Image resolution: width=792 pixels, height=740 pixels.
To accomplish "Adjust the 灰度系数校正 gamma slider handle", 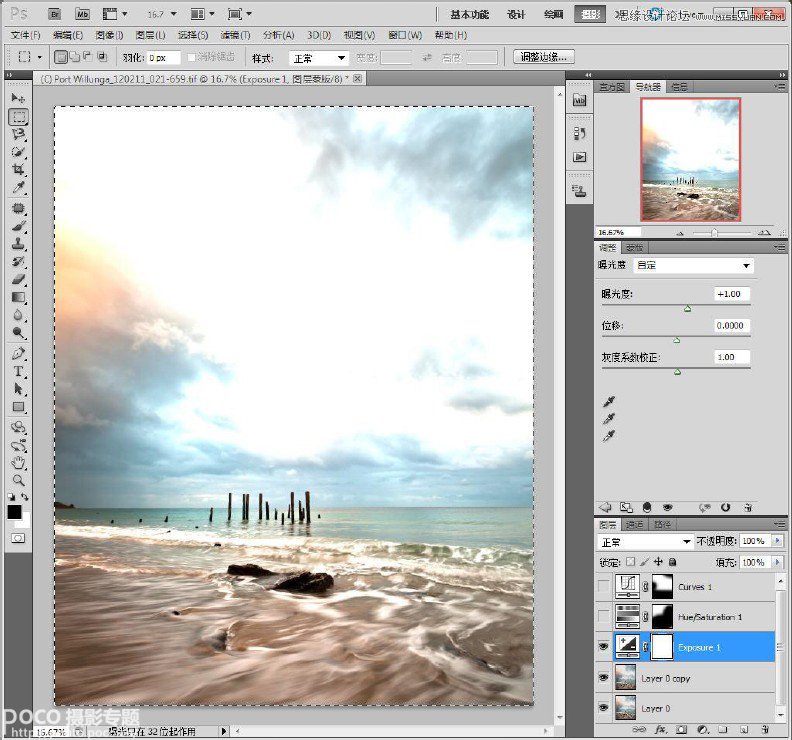I will coord(677,372).
